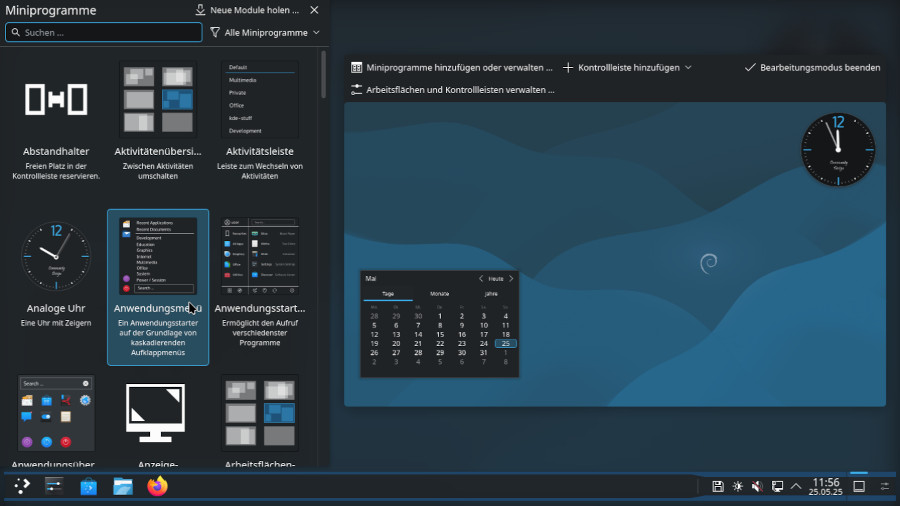Click the highlighted Anwendungsmenü widget
Screen dimensions: 900x506
[x=158, y=287]
